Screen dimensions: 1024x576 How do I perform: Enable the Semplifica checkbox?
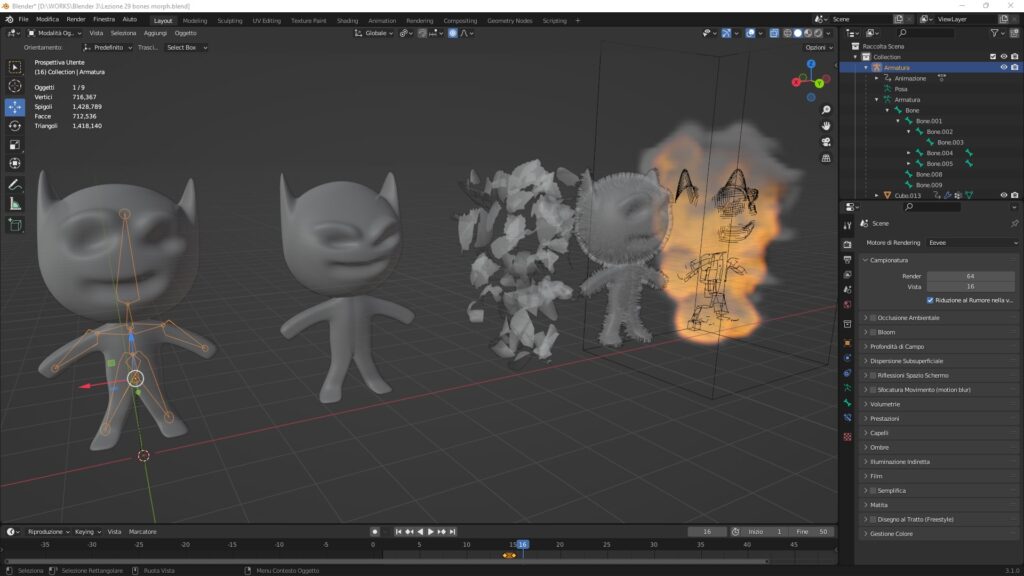tap(873, 490)
